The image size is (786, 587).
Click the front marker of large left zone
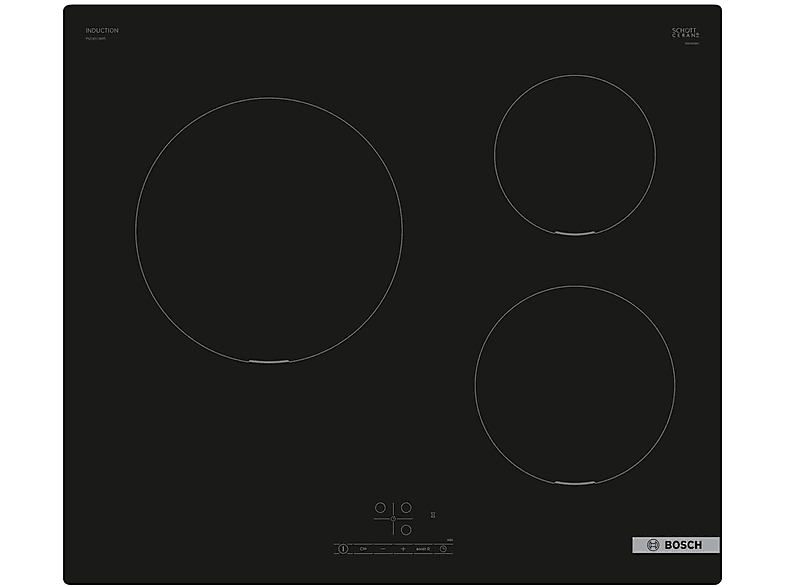coord(268,361)
